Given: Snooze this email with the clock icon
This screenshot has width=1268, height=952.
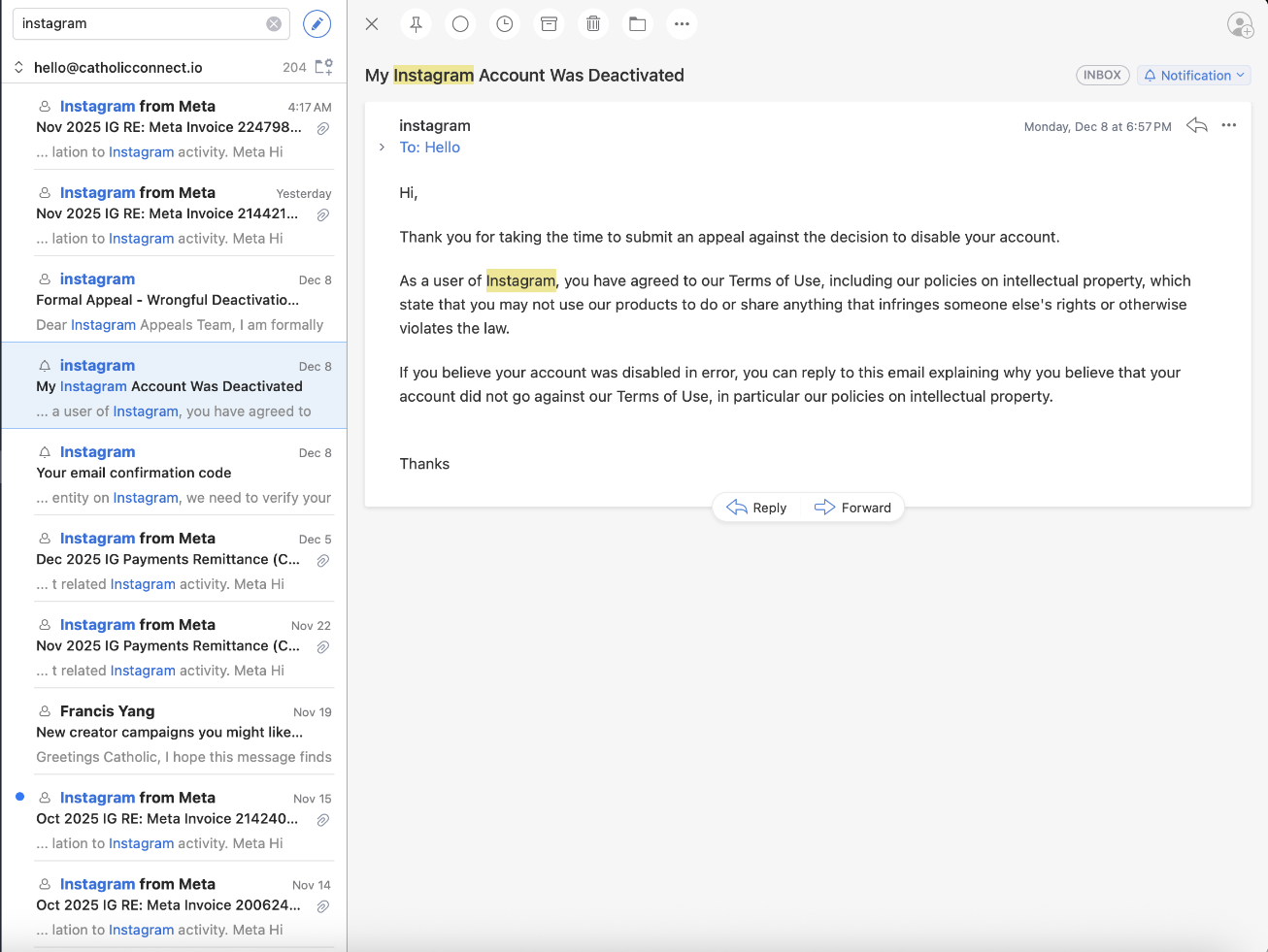Looking at the screenshot, I should click(504, 23).
